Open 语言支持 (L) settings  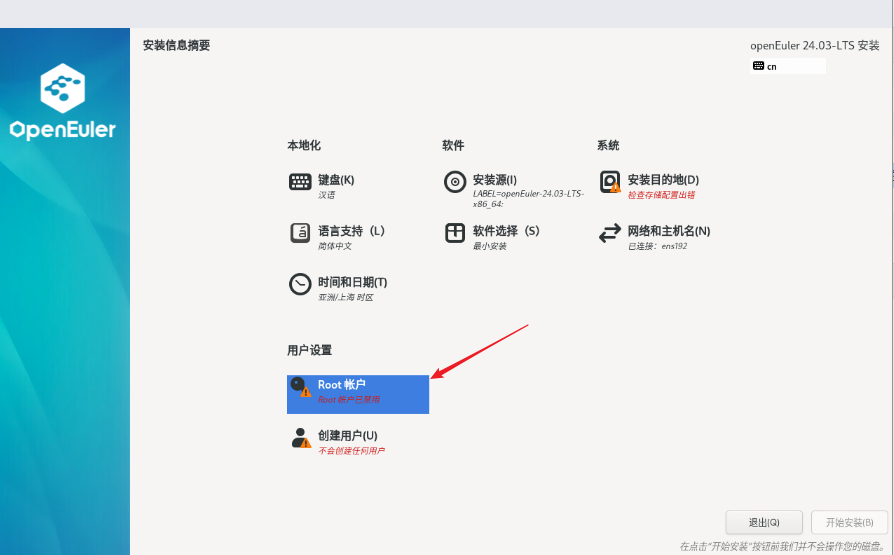click(x=351, y=231)
